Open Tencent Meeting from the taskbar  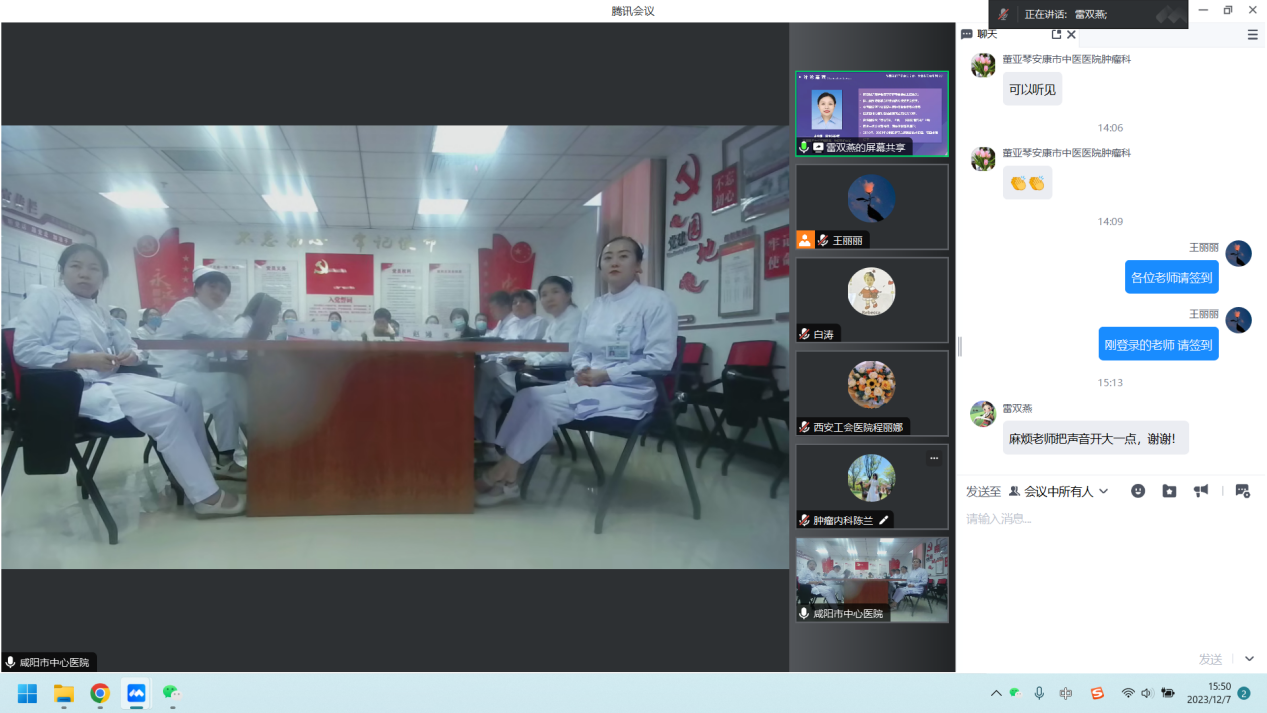[136, 693]
